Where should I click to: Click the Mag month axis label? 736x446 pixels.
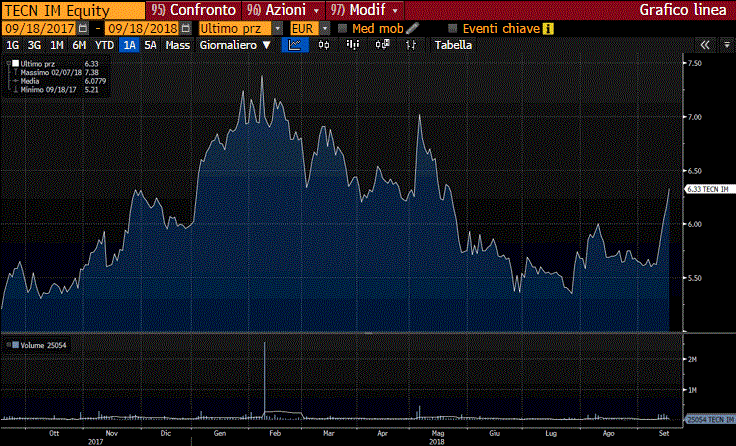[x=437, y=433]
